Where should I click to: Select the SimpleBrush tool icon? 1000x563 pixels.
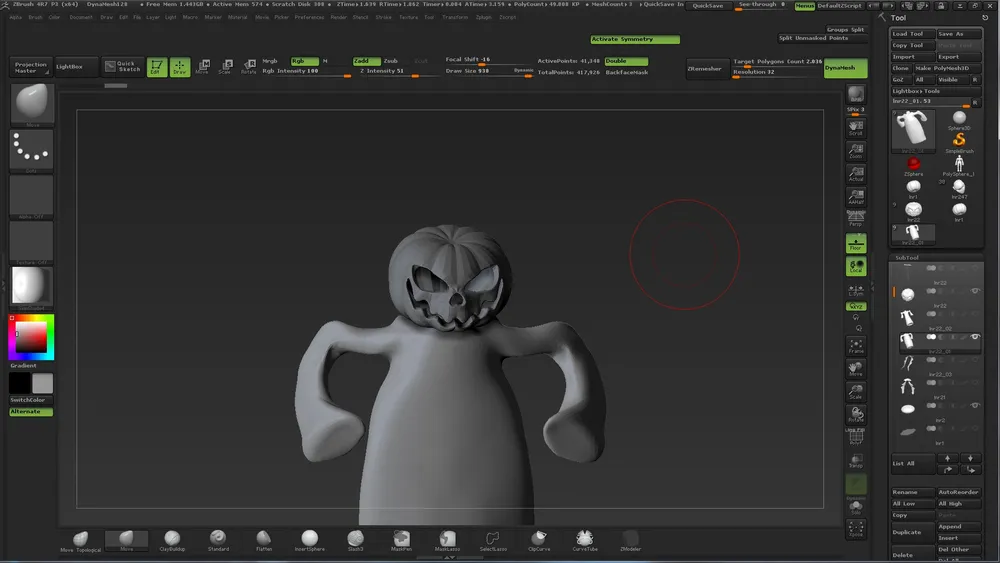coord(959,139)
